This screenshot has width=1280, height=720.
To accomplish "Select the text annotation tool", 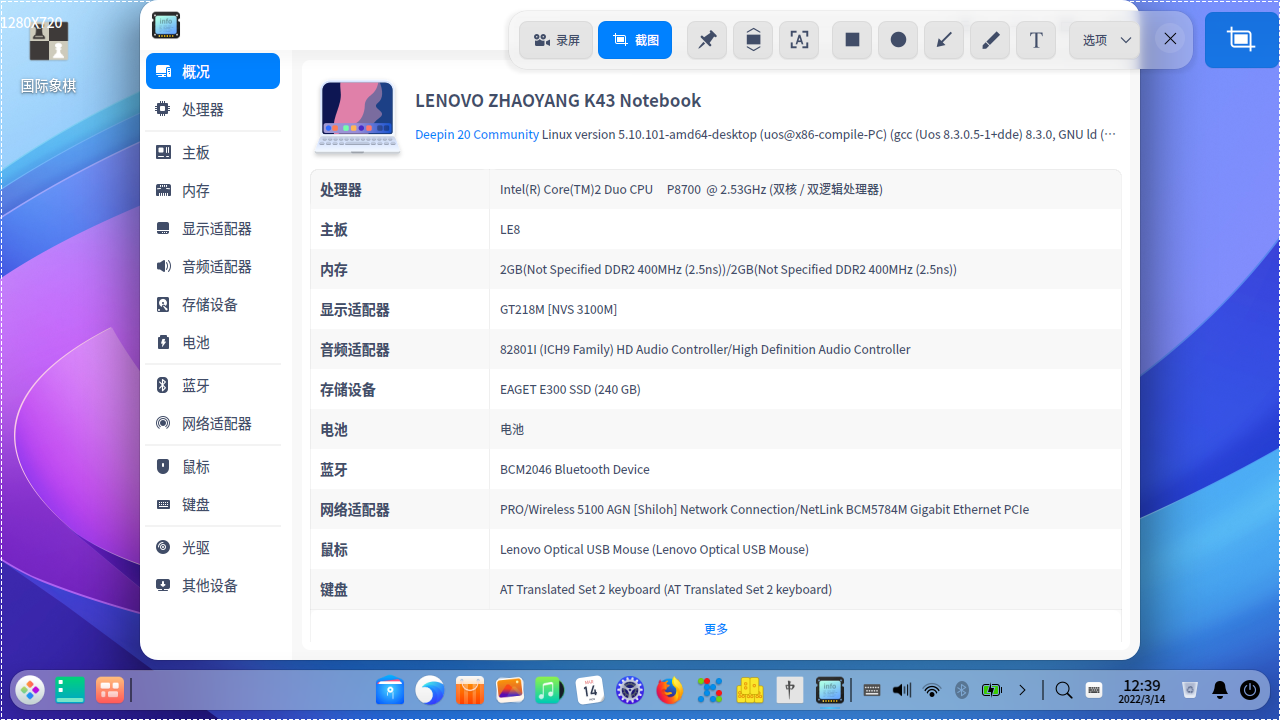I will 1036,39.
